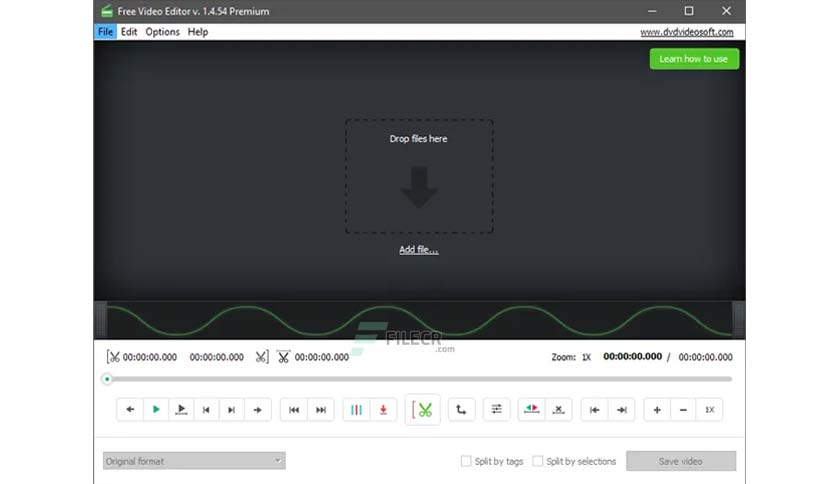836x484 pixels.
Task: Click the Add file... link
Action: (419, 250)
